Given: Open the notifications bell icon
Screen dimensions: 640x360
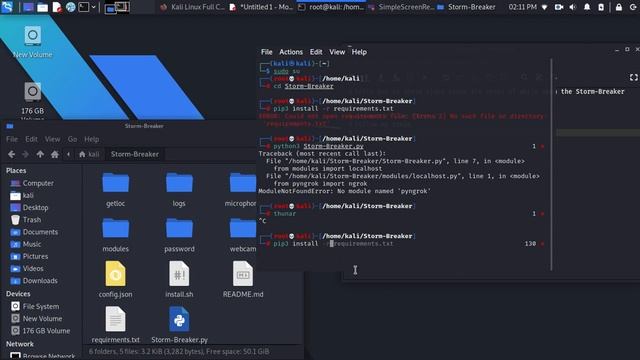Looking at the screenshot, I should (x=587, y=7).
